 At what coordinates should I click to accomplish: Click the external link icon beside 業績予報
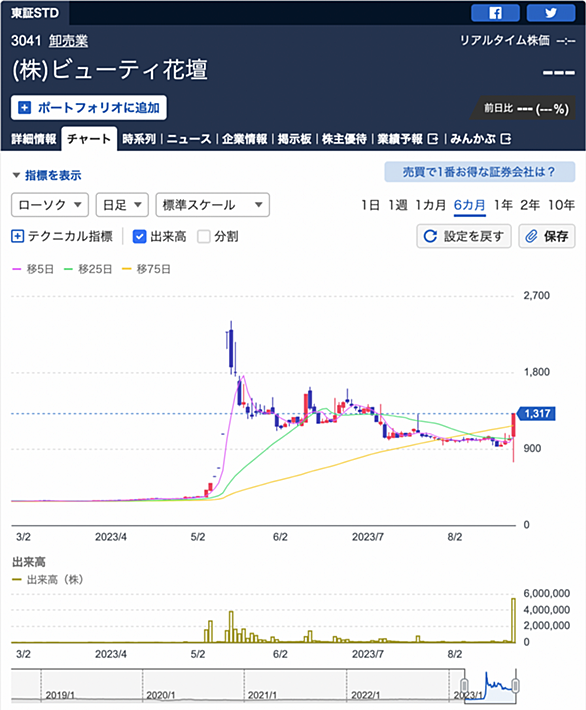point(433,139)
